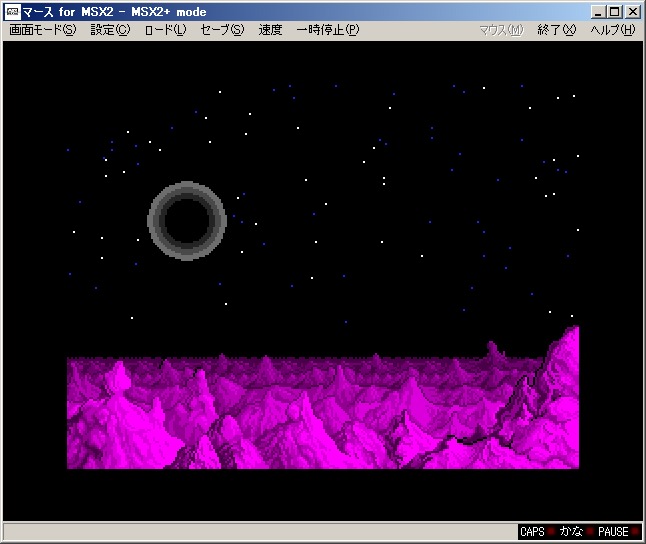Viewport: 646px width, 544px height.
Task: Open the 画面モード(S) menu
Action: [42, 30]
